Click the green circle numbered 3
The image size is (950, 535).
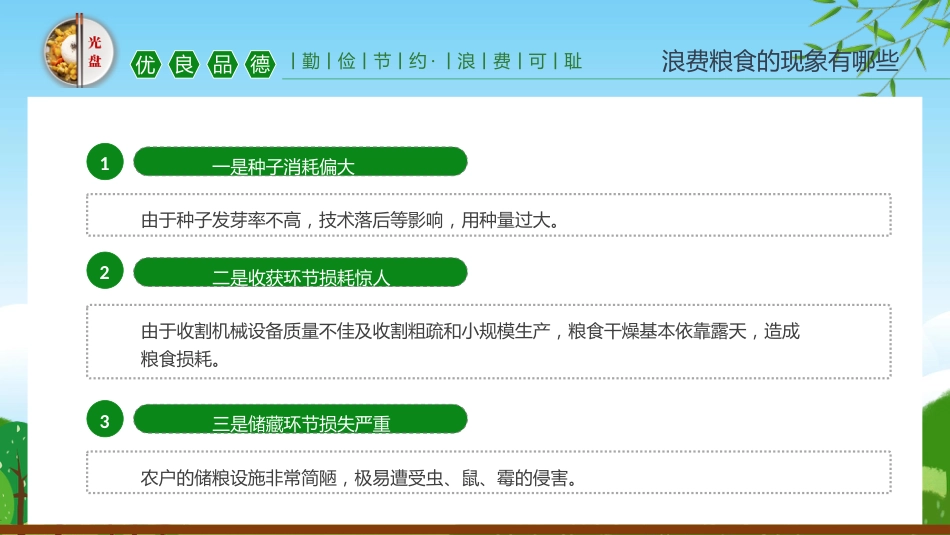(x=105, y=419)
